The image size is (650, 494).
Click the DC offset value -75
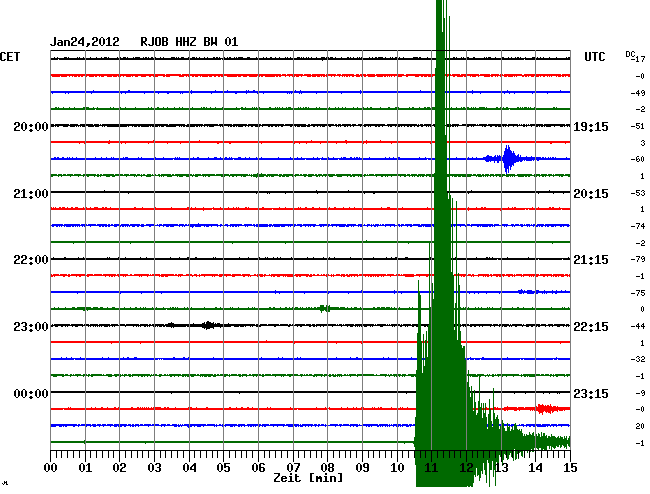click(638, 293)
